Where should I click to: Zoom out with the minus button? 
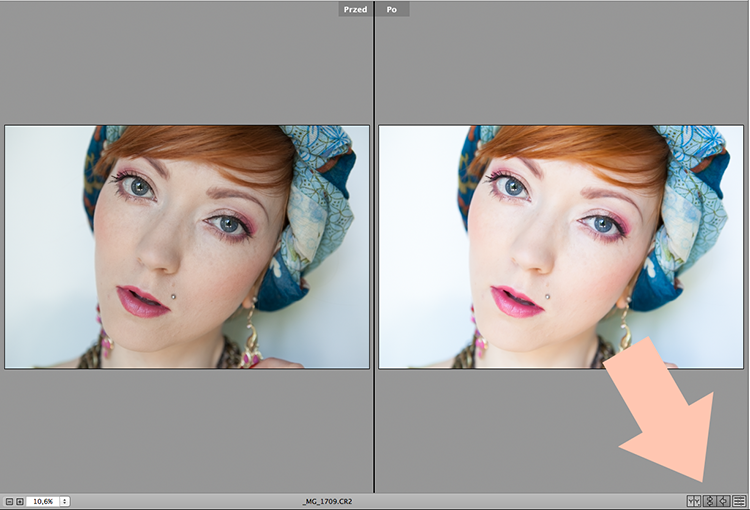(x=9, y=501)
